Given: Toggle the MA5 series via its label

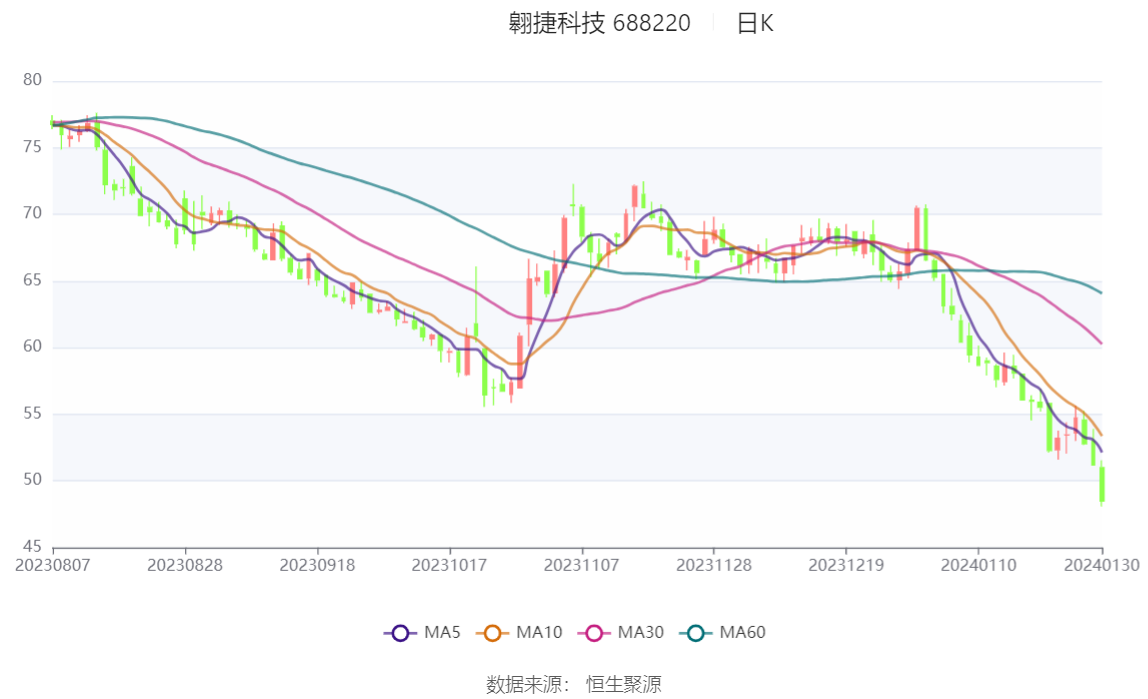Looking at the screenshot, I should [x=442, y=633].
